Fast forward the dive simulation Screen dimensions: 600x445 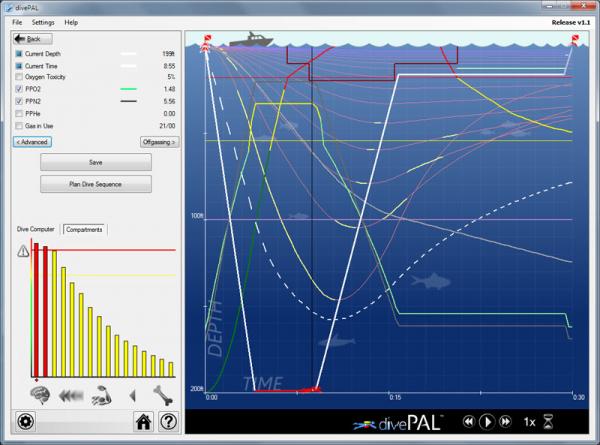(x=507, y=422)
